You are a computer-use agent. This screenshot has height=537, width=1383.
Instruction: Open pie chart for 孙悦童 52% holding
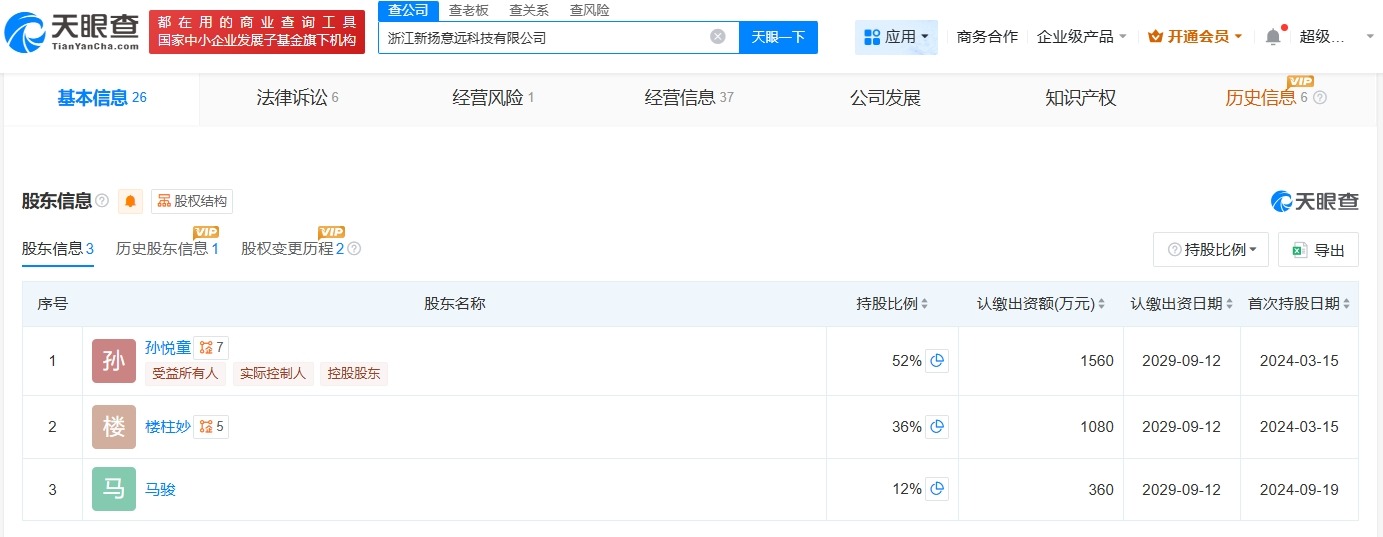click(937, 361)
